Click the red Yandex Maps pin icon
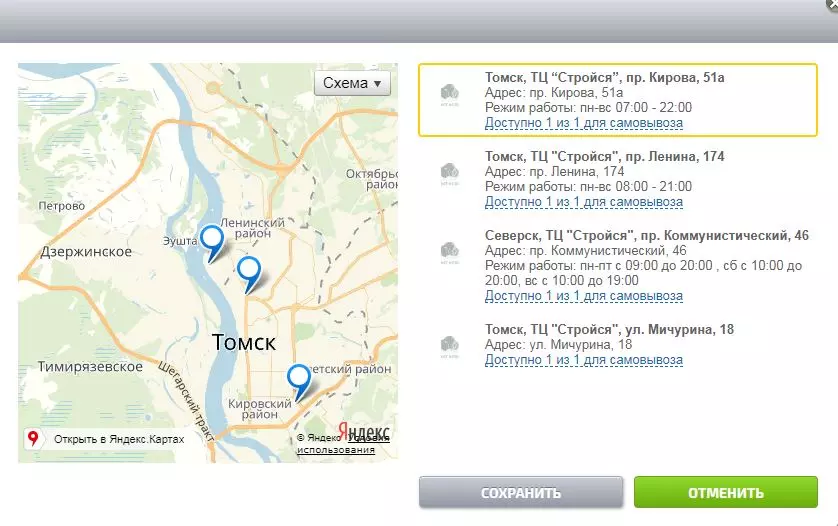 tap(33, 438)
